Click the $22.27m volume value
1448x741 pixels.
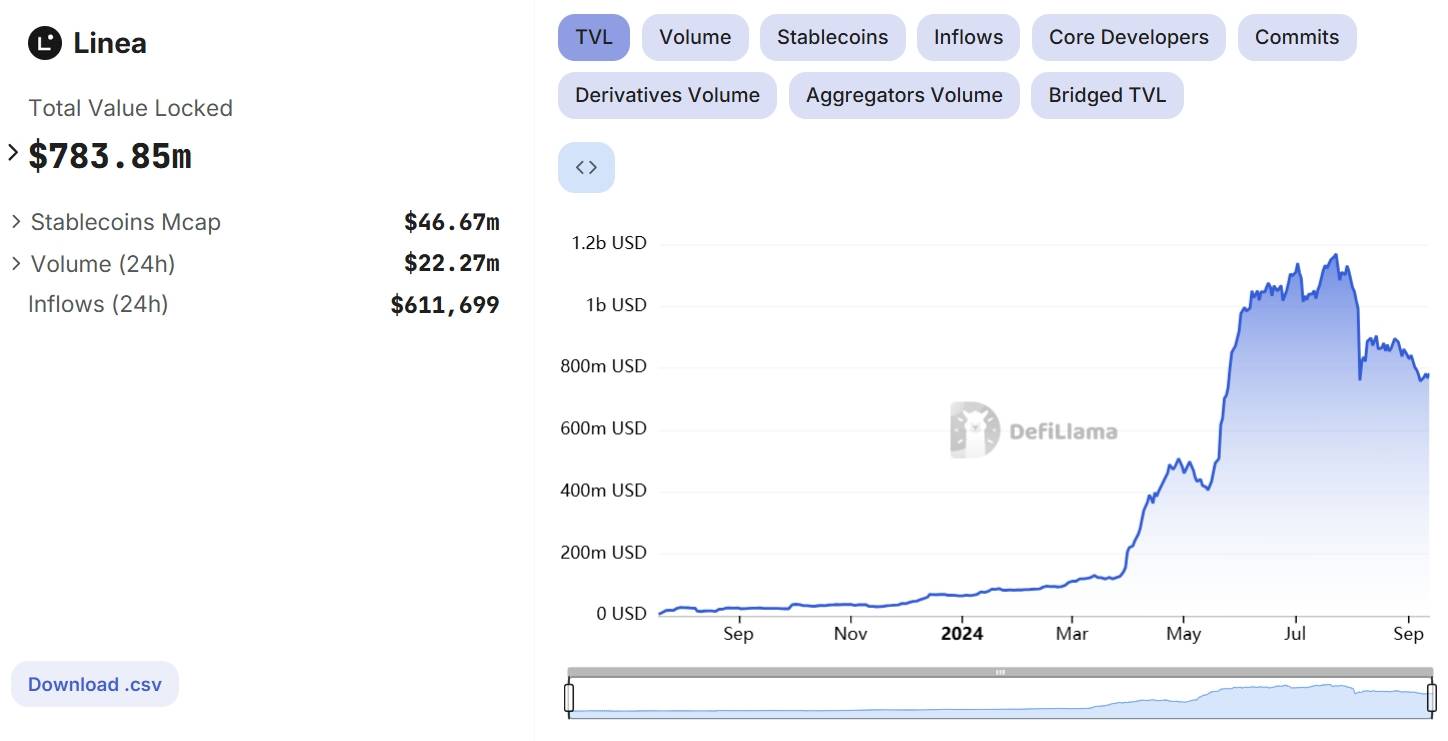(x=451, y=264)
